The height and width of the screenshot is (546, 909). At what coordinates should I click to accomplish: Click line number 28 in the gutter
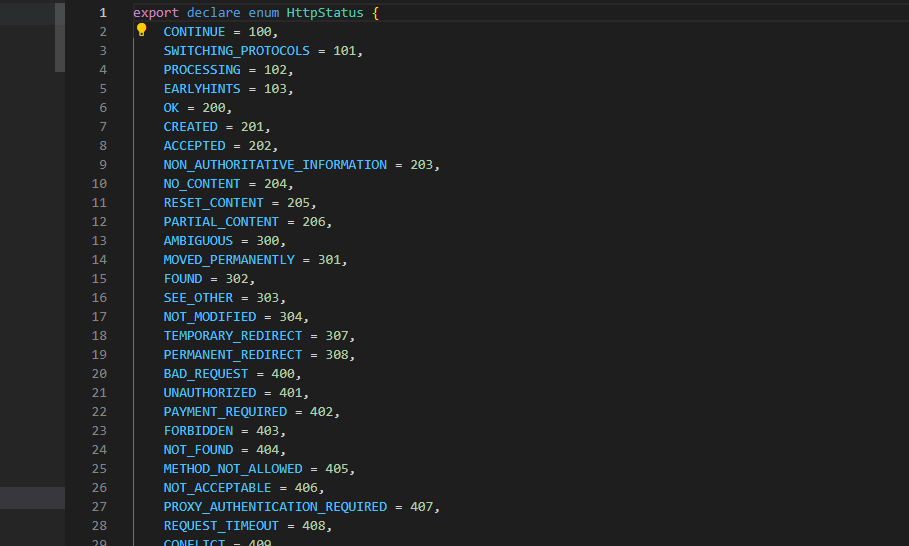pyautogui.click(x=99, y=526)
